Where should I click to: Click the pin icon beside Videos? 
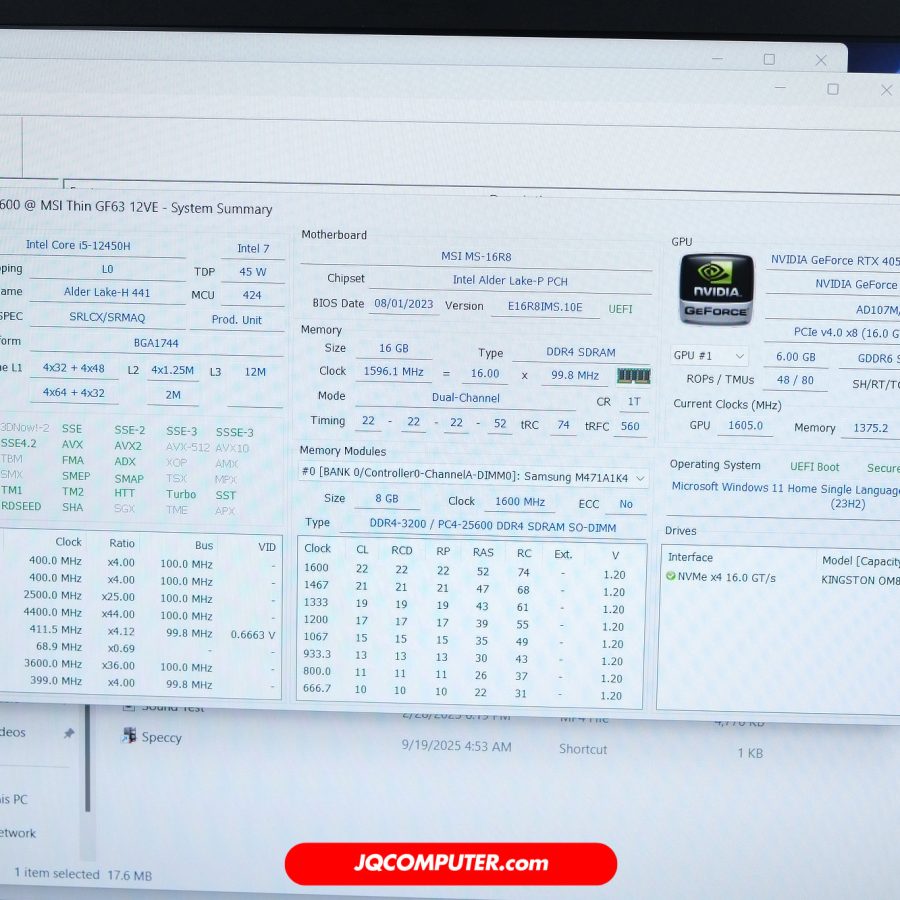point(69,733)
